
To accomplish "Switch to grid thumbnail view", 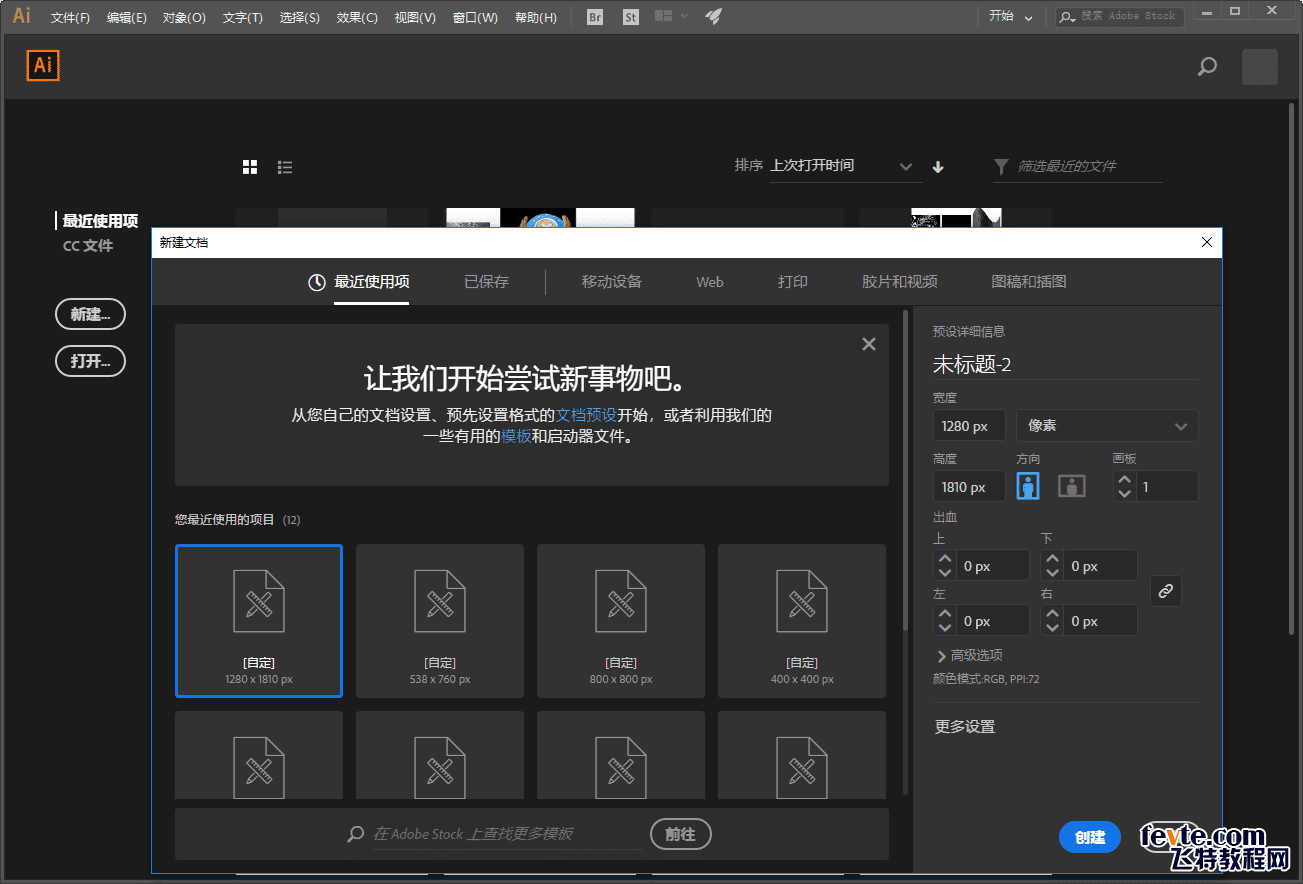I will pos(250,167).
